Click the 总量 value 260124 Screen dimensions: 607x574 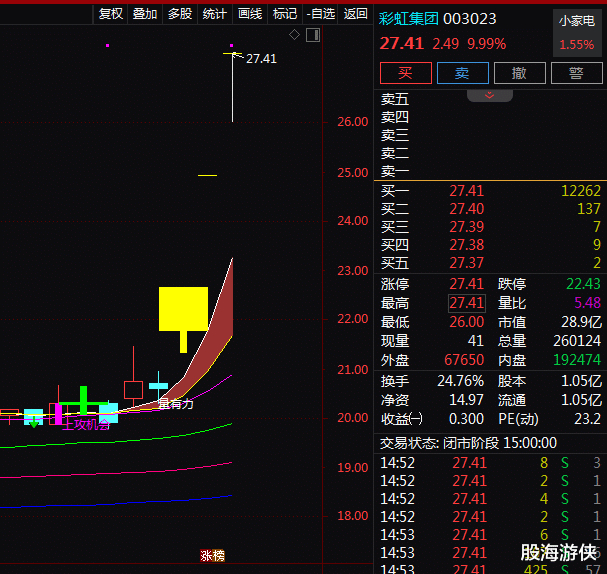pyautogui.click(x=577, y=341)
